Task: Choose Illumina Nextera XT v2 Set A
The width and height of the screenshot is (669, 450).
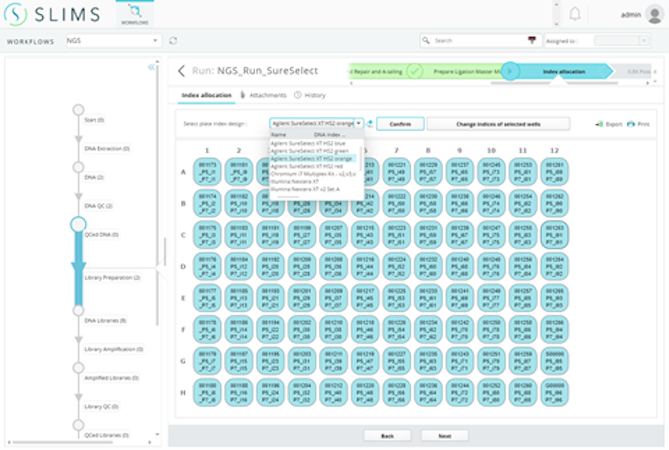Action: click(x=305, y=189)
